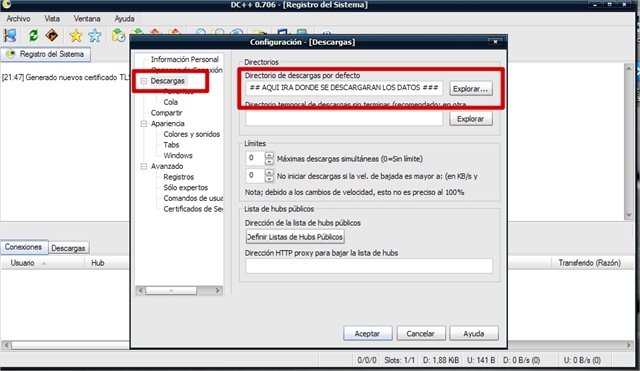Click the dialog's Ayuda button
640x371 pixels.
click(x=473, y=333)
